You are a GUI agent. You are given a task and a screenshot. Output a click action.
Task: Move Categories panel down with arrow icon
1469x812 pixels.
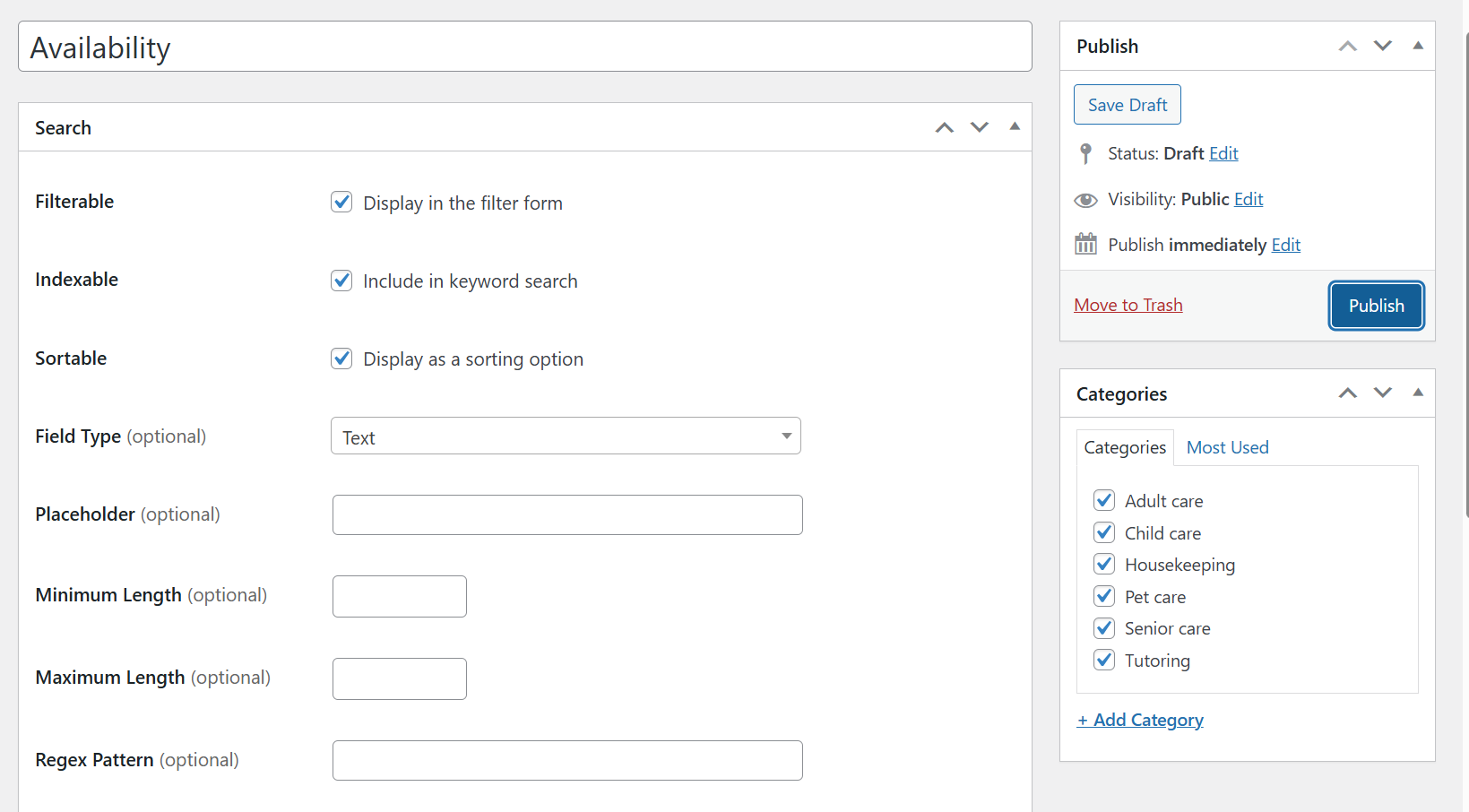pyautogui.click(x=1383, y=393)
